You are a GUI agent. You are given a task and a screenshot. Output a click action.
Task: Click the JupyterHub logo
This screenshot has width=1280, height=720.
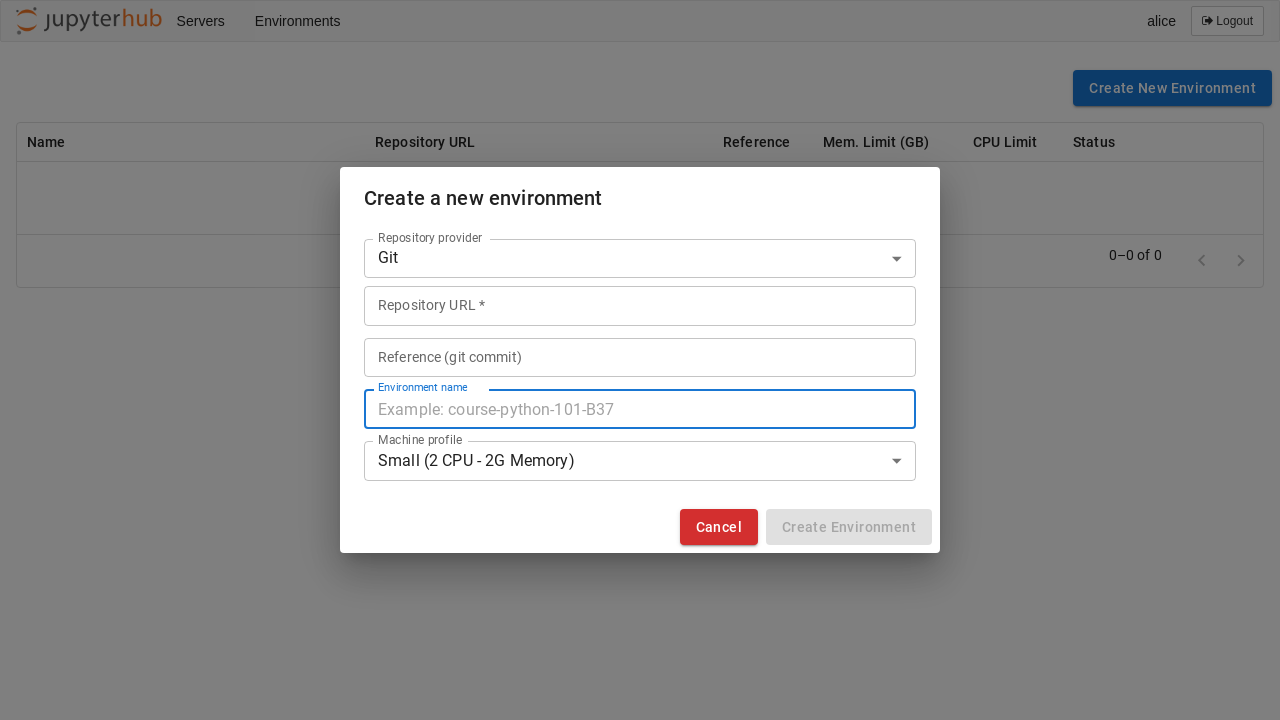[x=88, y=20]
